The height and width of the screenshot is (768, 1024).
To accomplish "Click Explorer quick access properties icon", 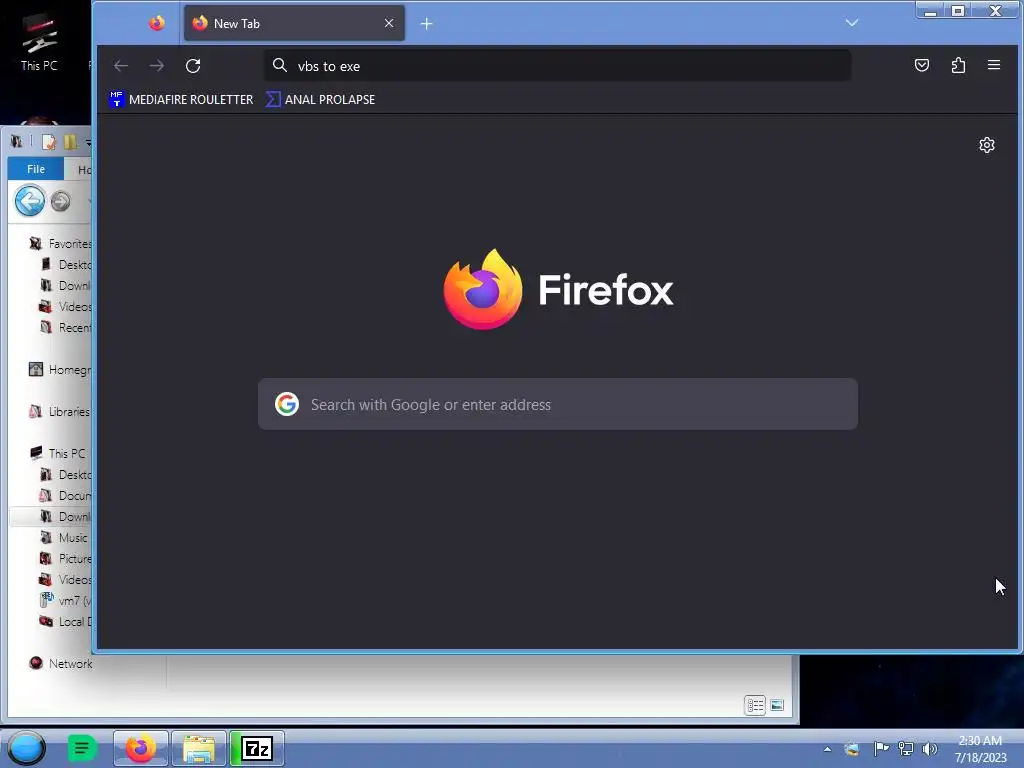I will (48, 142).
